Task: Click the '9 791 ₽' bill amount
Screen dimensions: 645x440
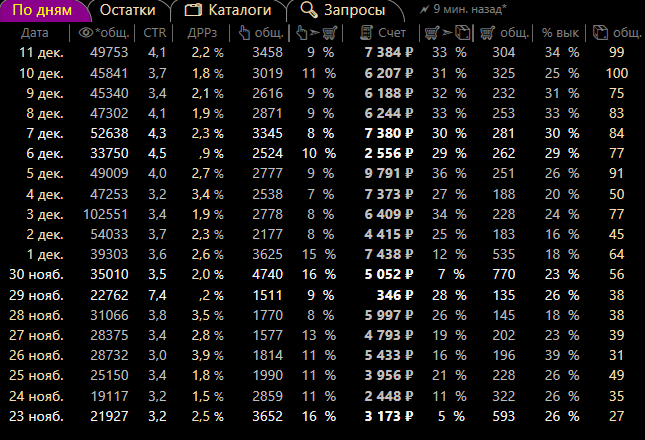Action: (x=388, y=173)
